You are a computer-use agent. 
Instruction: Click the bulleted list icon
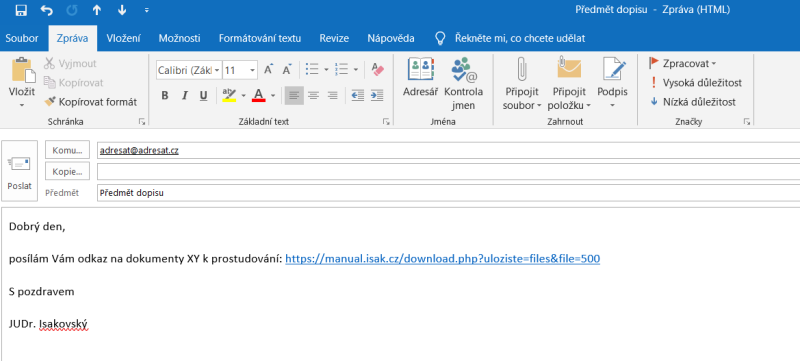click(312, 69)
